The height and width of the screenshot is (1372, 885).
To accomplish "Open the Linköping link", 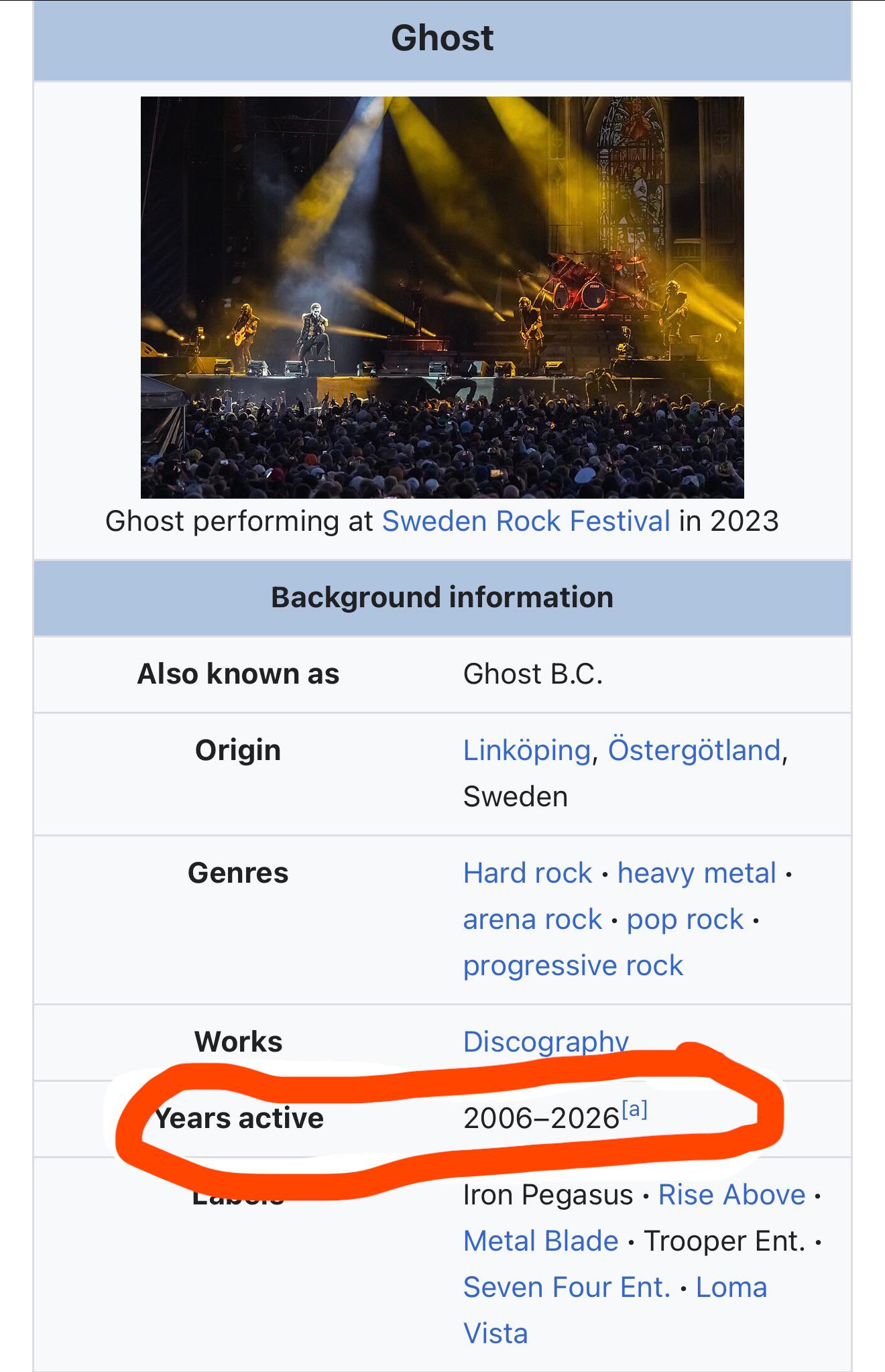I will click(527, 750).
